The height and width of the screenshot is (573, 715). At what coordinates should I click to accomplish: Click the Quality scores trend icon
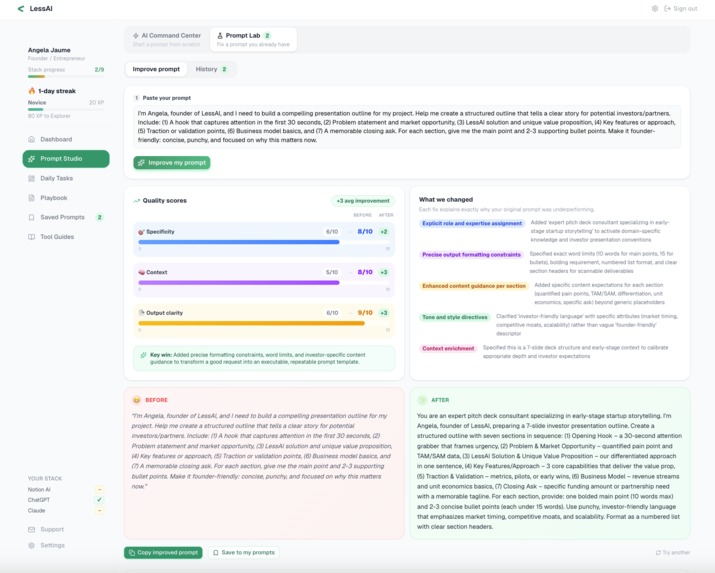tap(136, 201)
